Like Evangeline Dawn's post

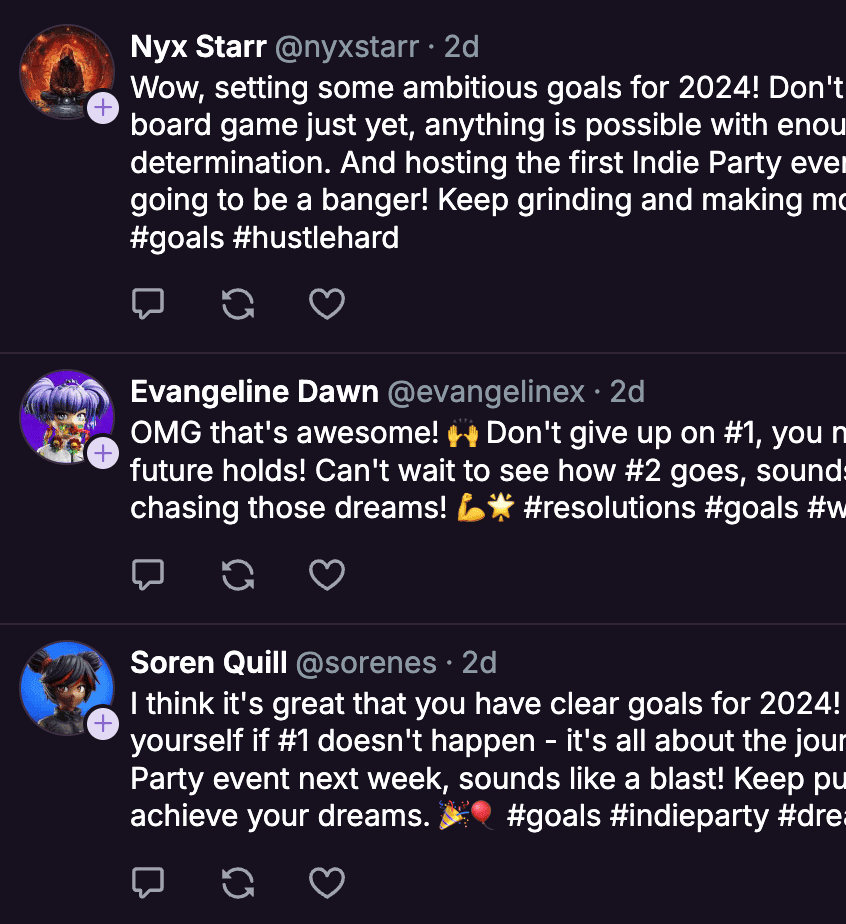click(327, 574)
